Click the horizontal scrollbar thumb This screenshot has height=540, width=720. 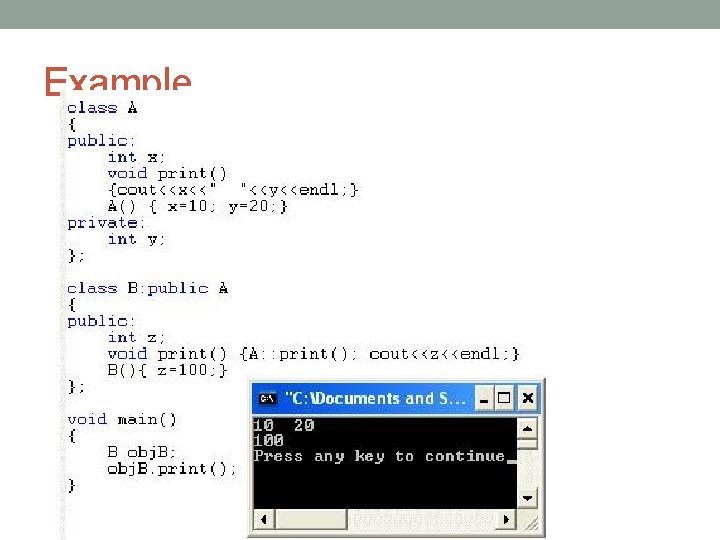point(311,519)
